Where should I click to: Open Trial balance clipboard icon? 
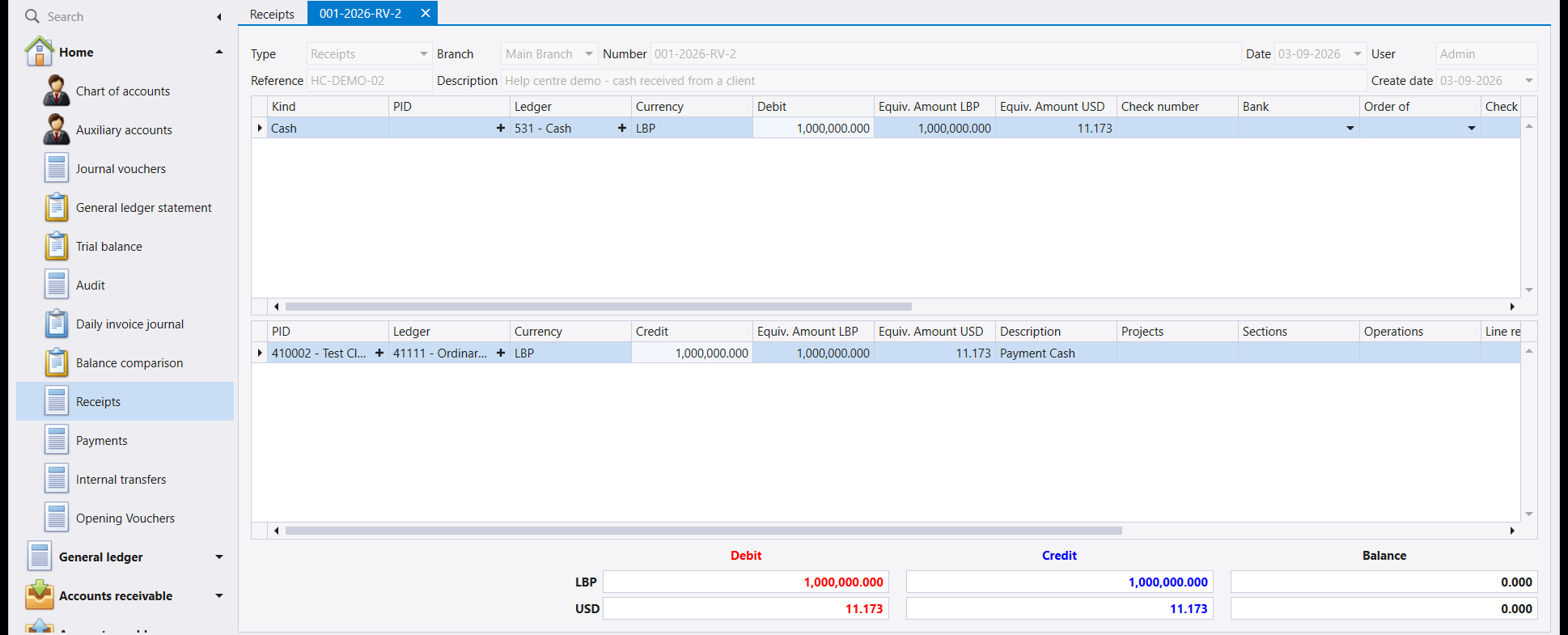[x=56, y=246]
